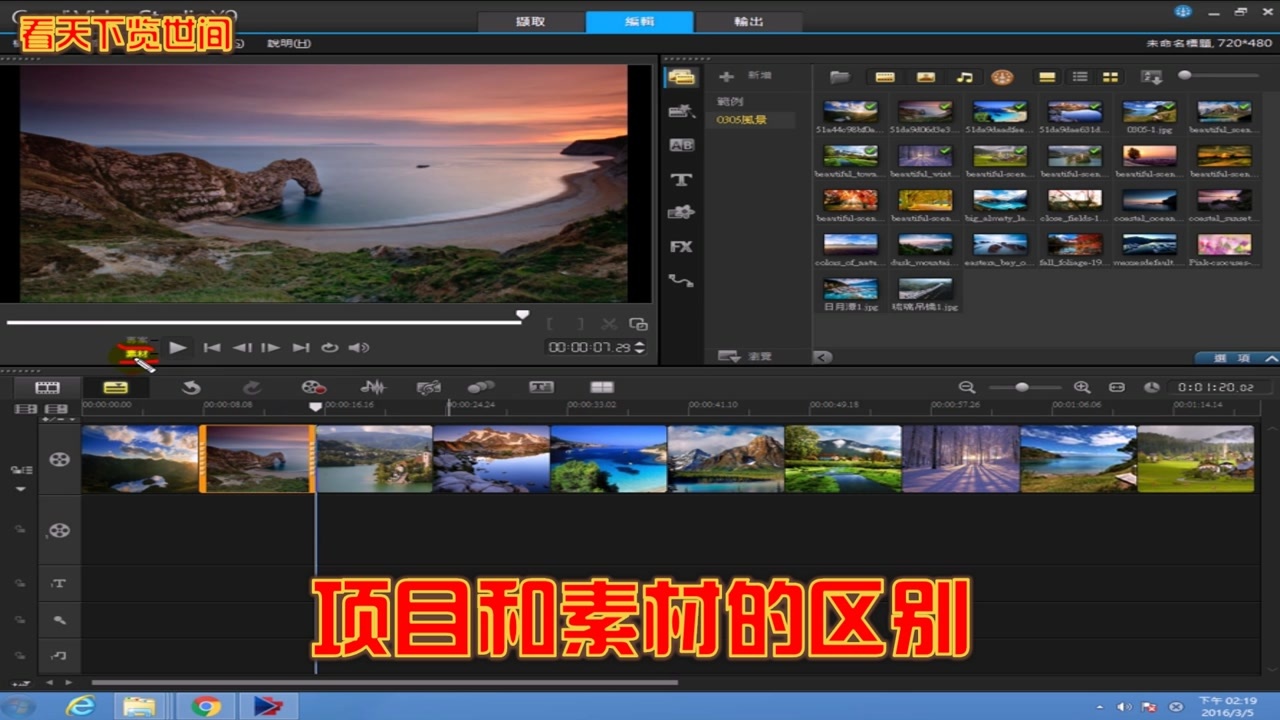Open the Share output tab
This screenshot has height=720, width=1280.
click(749, 22)
